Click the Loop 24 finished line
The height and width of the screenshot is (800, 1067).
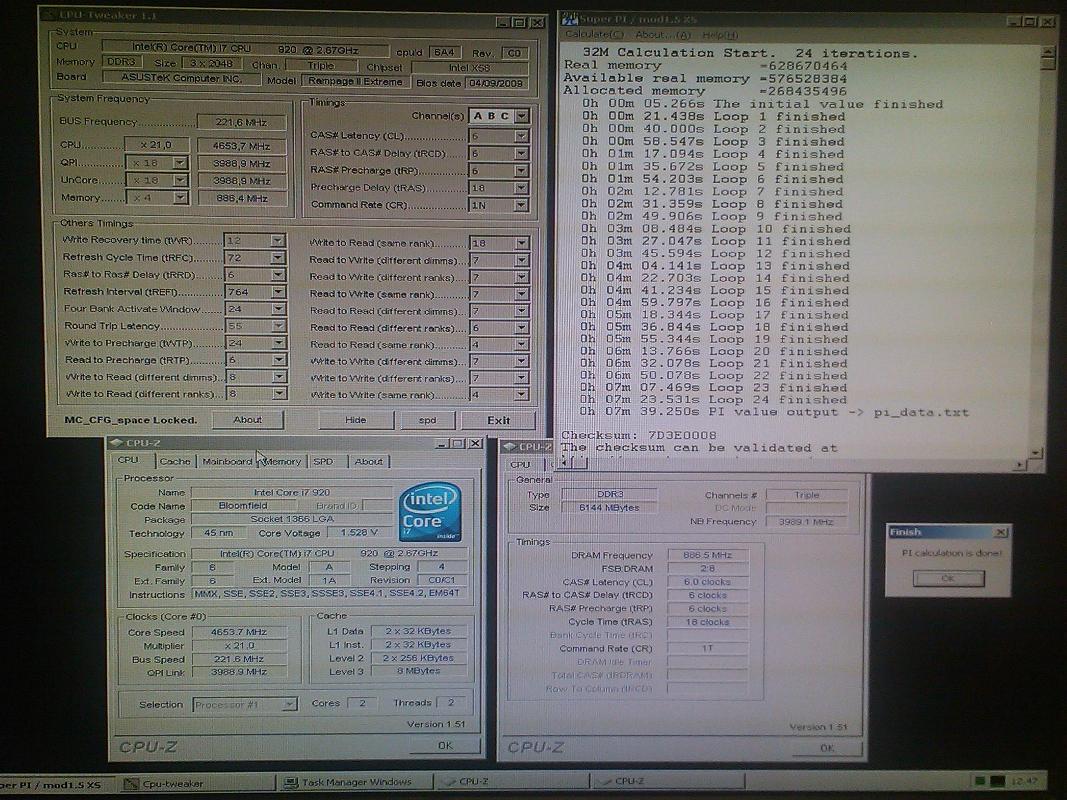tap(715, 400)
